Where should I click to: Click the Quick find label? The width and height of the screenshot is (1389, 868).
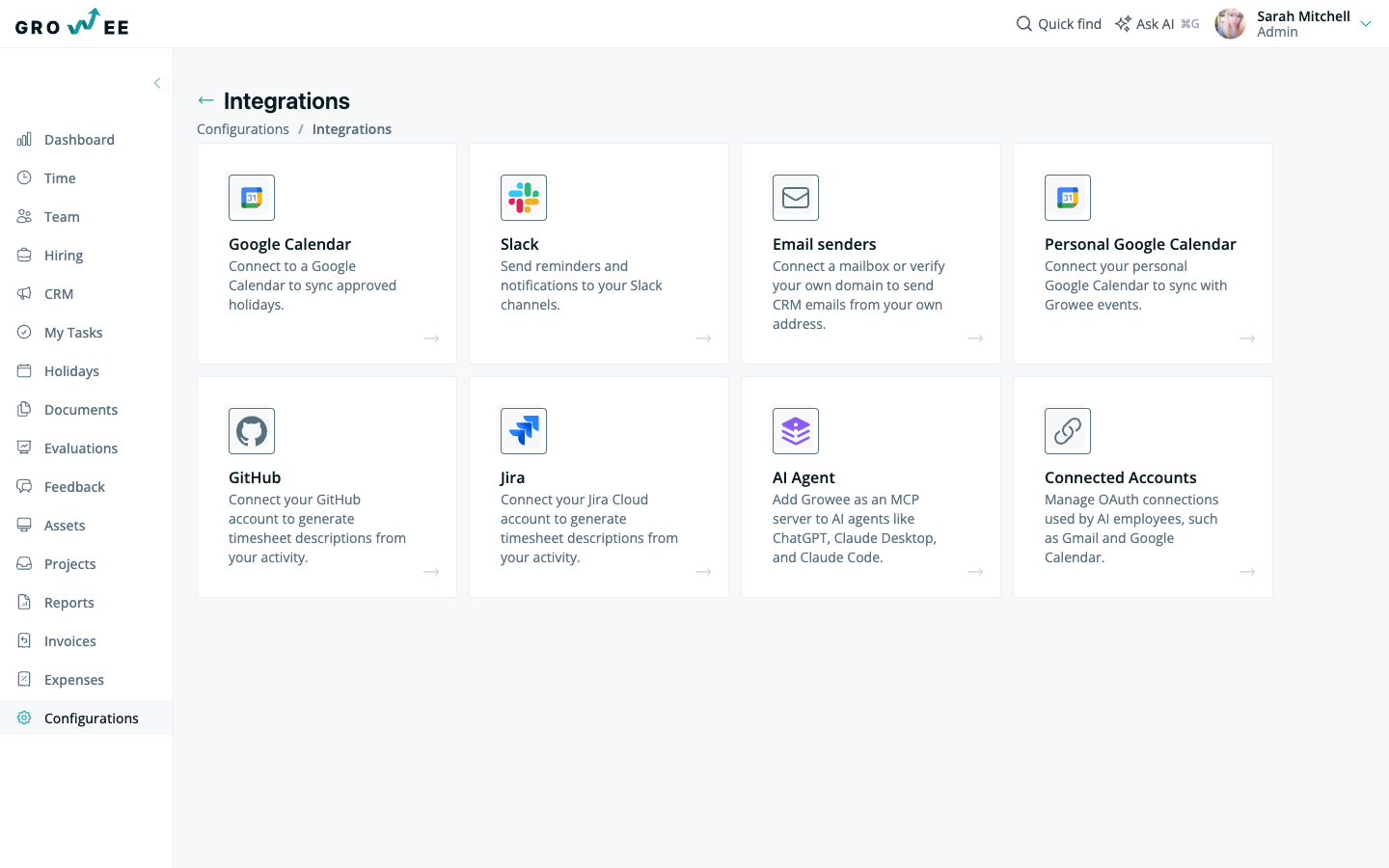(x=1070, y=24)
